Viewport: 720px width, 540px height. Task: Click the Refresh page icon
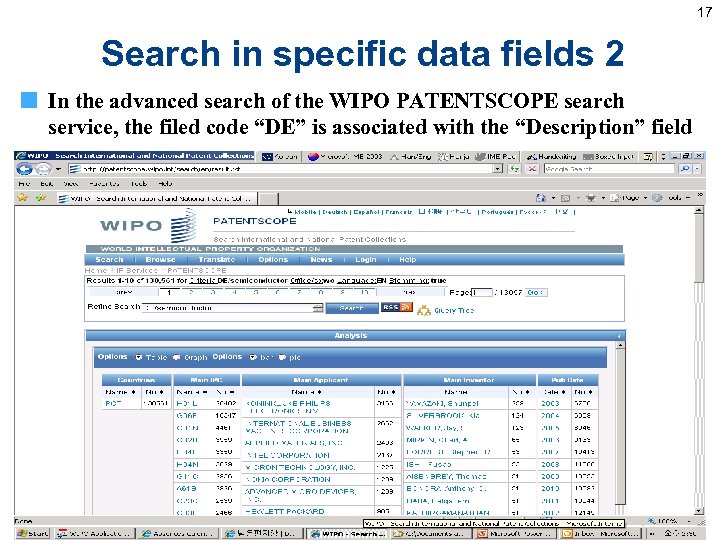[514, 169]
